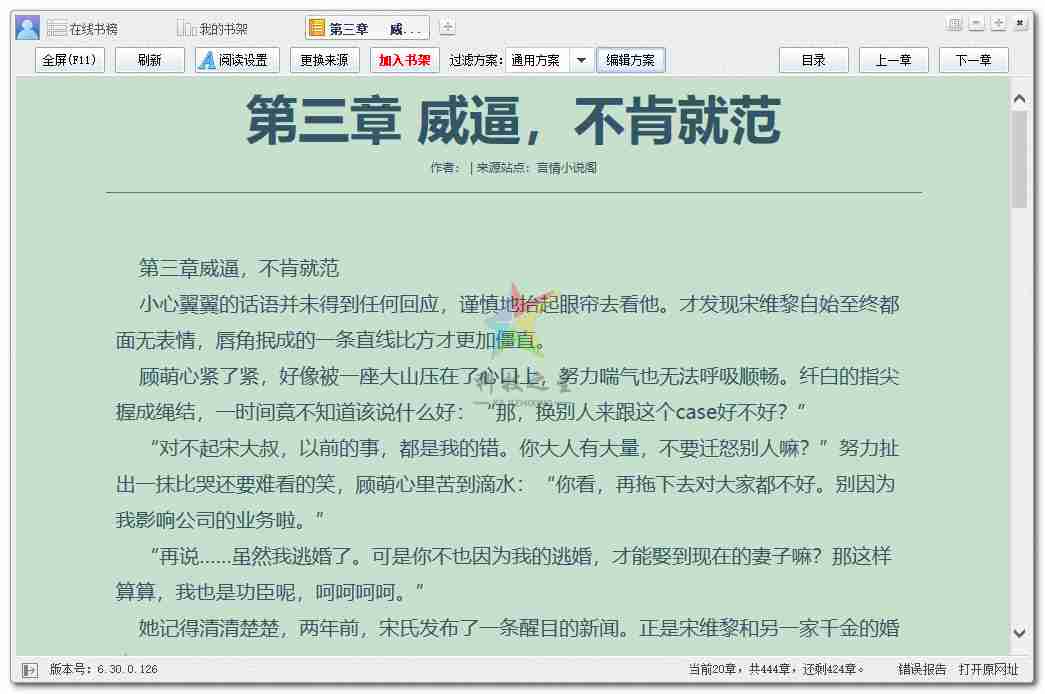Select the 通用方案 combo box field
1045x694 pixels.
click(537, 60)
